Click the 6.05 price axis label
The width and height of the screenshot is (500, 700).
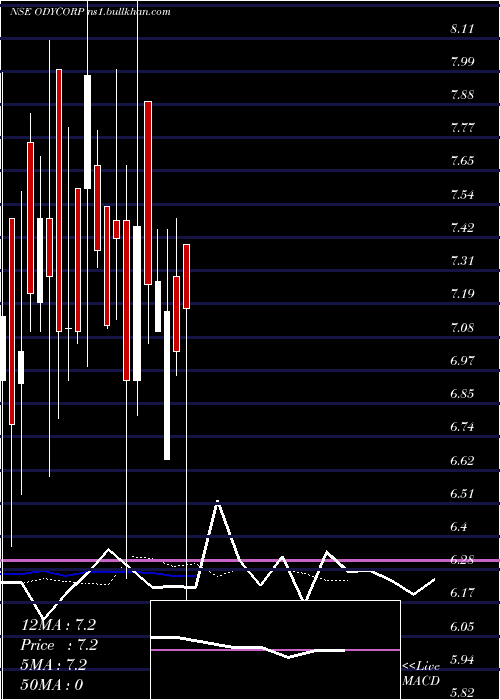(x=462, y=626)
